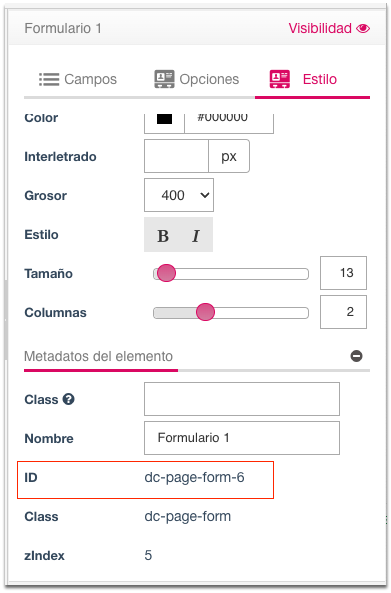
Task: Toggle bold text style
Action: [x=163, y=236]
